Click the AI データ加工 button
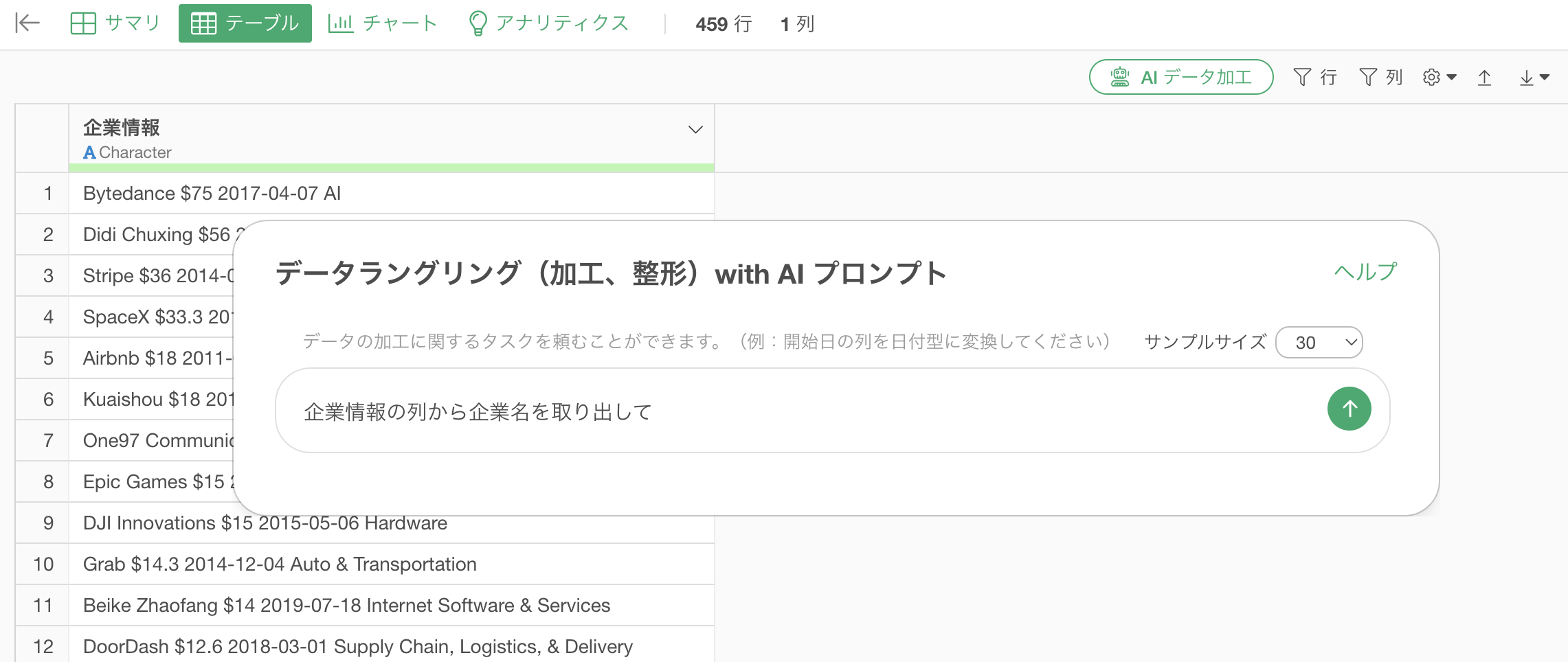 [1180, 77]
